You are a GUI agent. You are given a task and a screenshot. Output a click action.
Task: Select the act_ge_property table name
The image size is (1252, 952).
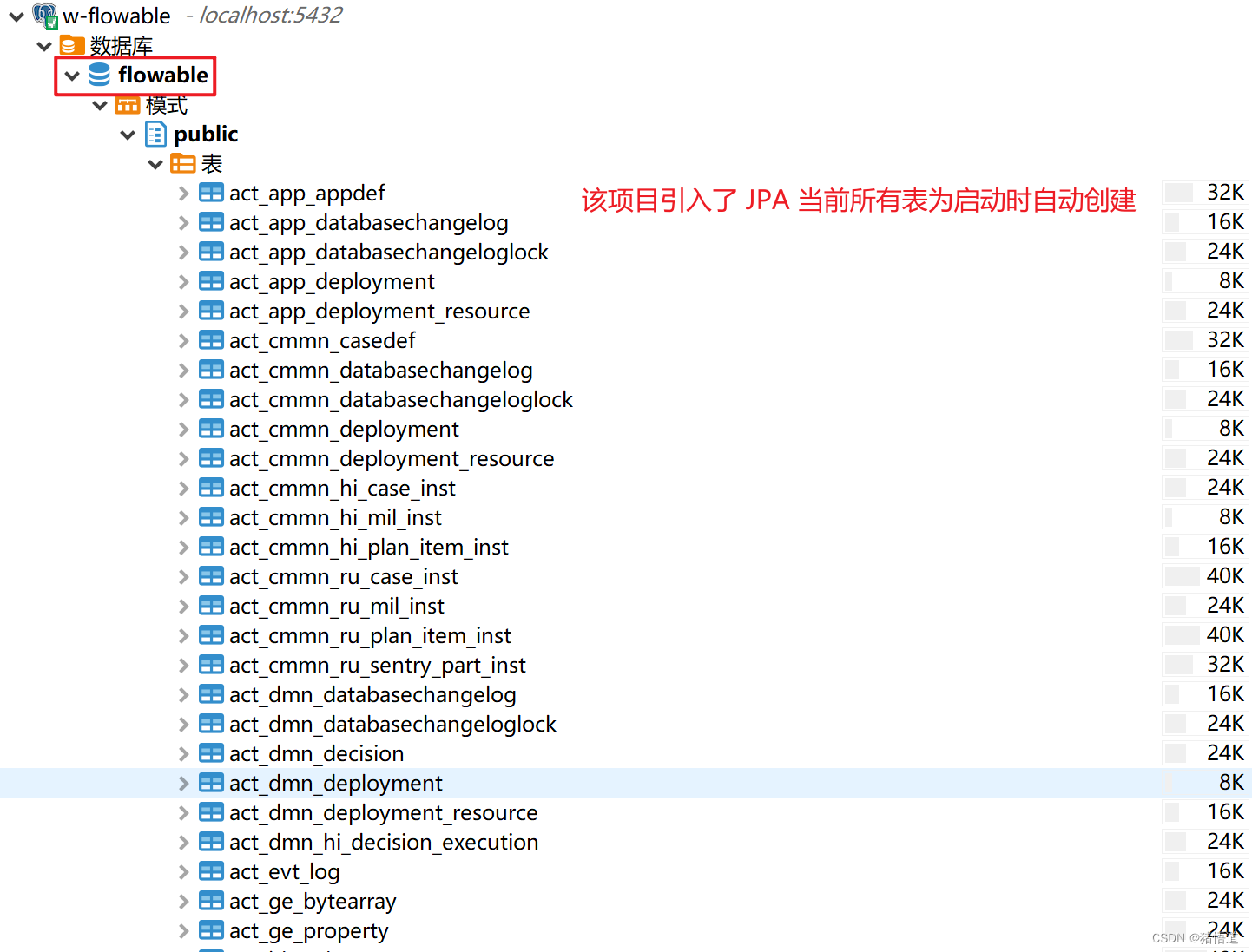pyautogui.click(x=309, y=930)
